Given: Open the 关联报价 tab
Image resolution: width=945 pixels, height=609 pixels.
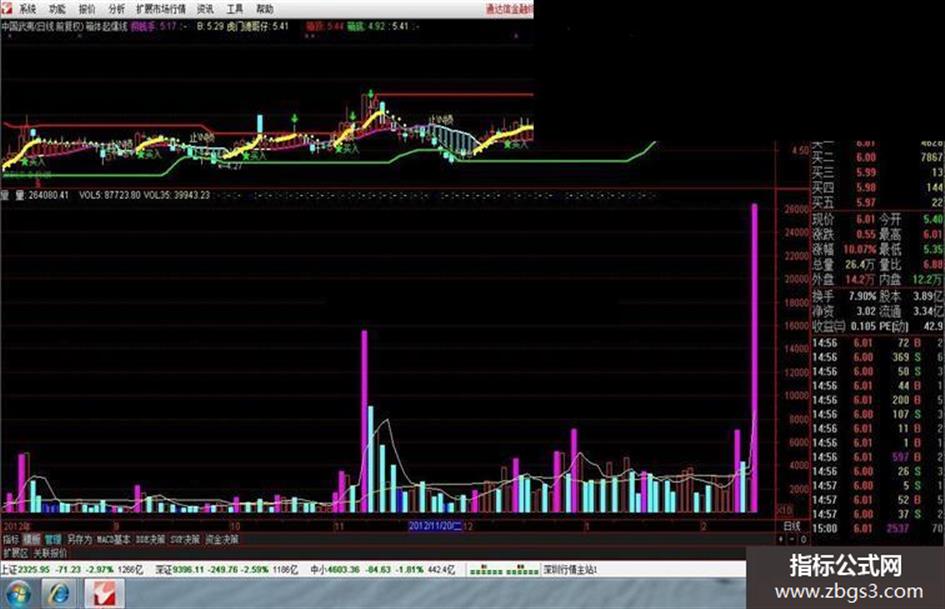Looking at the screenshot, I should click(50, 553).
